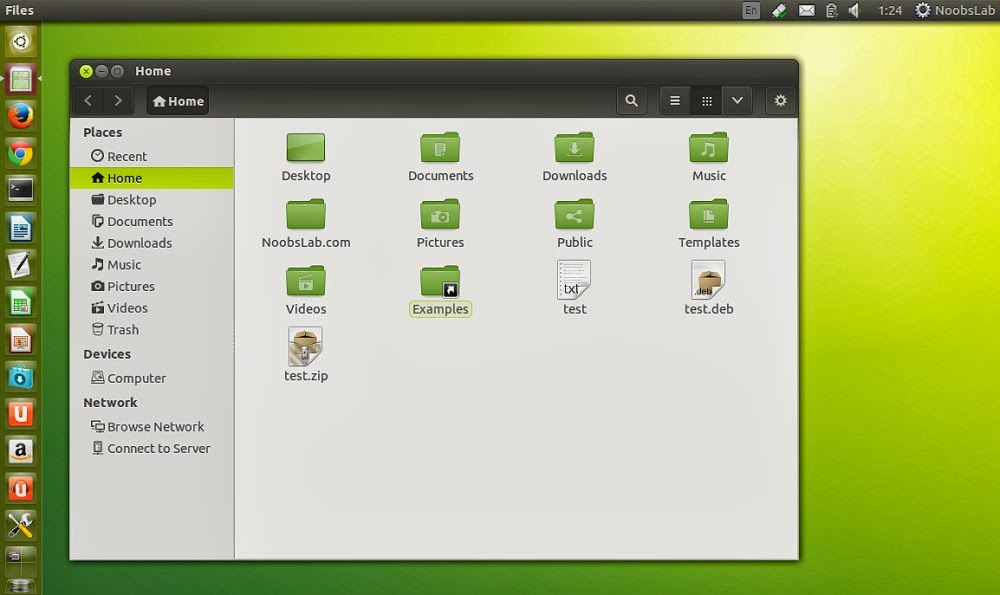Select Downloads in the sidebar

(x=151, y=243)
